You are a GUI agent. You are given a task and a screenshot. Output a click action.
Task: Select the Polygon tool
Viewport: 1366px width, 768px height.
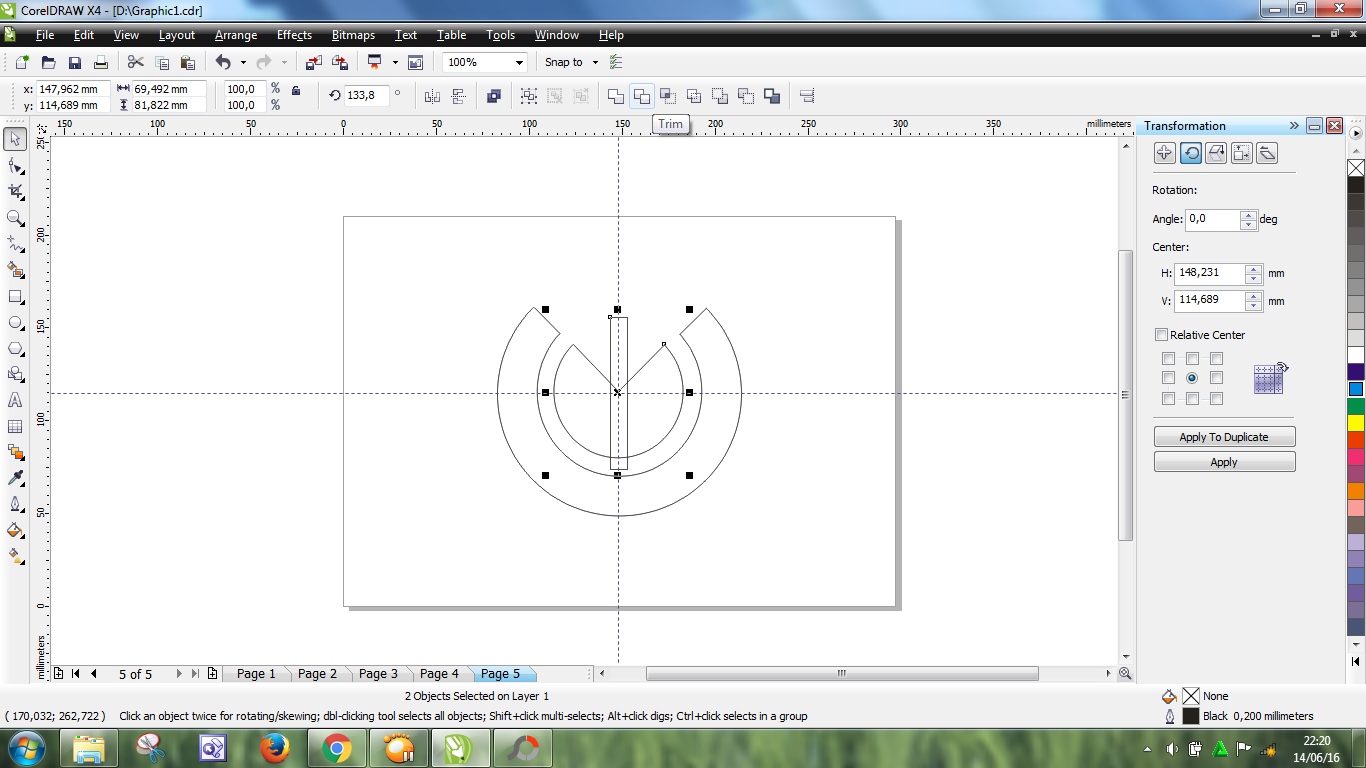[15, 349]
